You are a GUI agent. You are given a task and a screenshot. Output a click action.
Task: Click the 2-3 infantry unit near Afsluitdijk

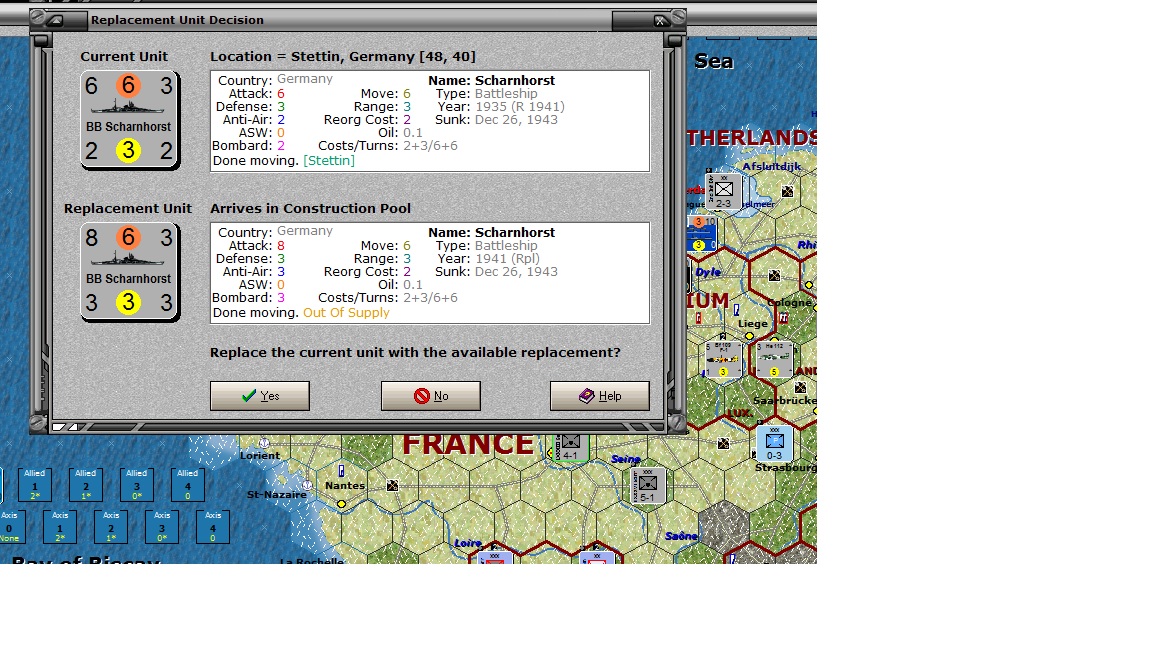[x=723, y=191]
